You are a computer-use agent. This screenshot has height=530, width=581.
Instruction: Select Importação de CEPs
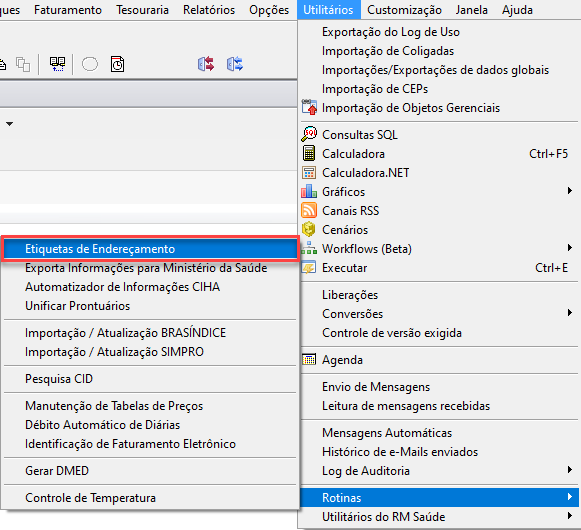tap(439, 89)
